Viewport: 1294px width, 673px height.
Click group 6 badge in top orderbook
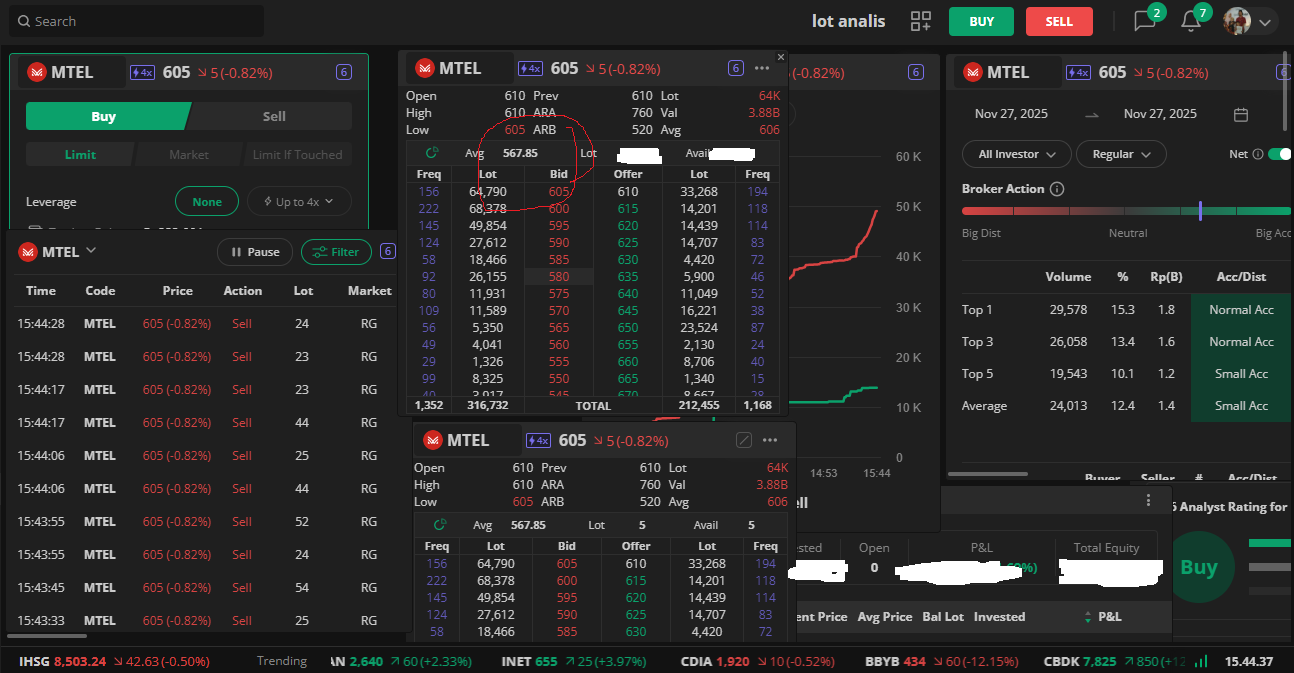pyautogui.click(x=735, y=68)
